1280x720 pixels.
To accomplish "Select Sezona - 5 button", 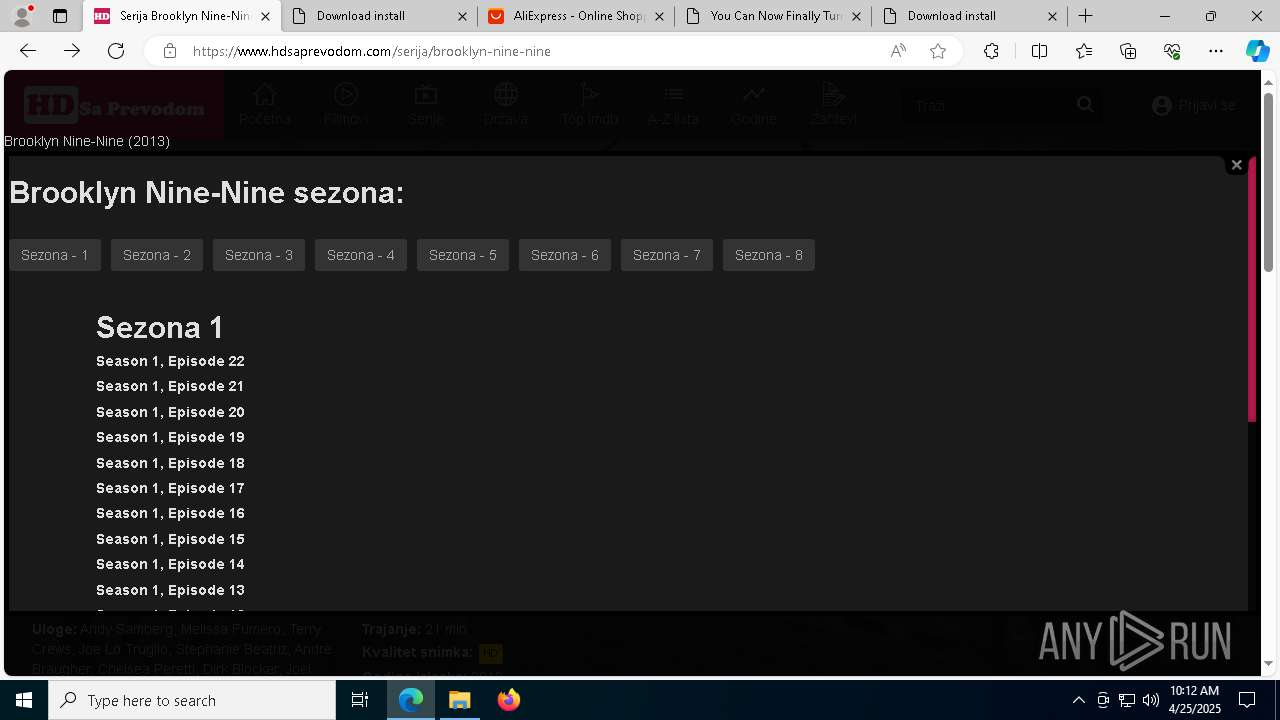I will point(463,255).
